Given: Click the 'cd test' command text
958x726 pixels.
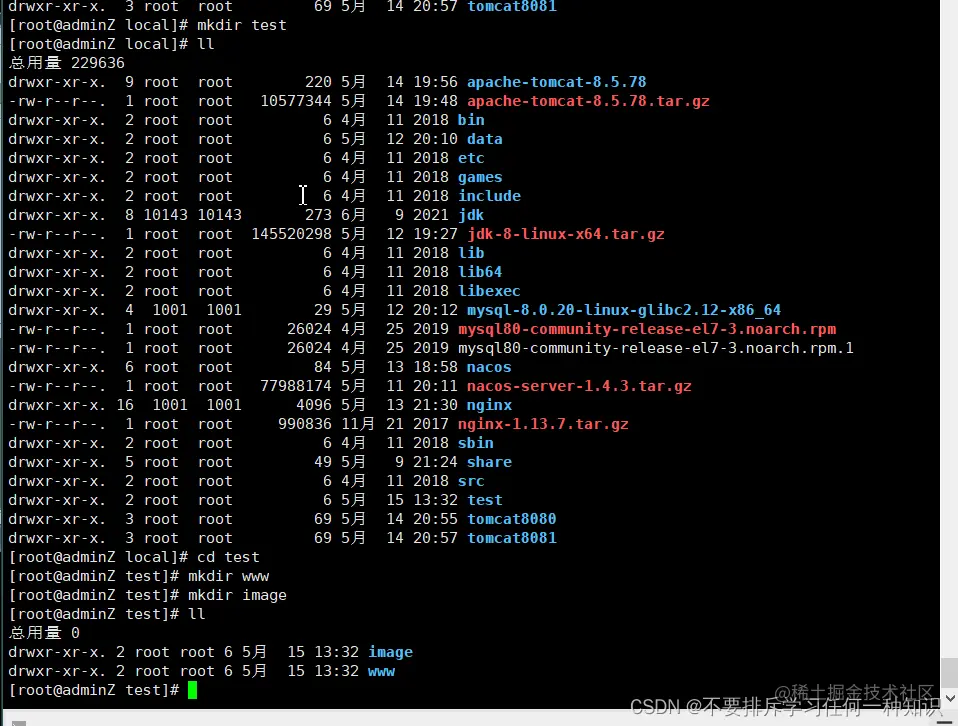Looking at the screenshot, I should click(228, 557).
